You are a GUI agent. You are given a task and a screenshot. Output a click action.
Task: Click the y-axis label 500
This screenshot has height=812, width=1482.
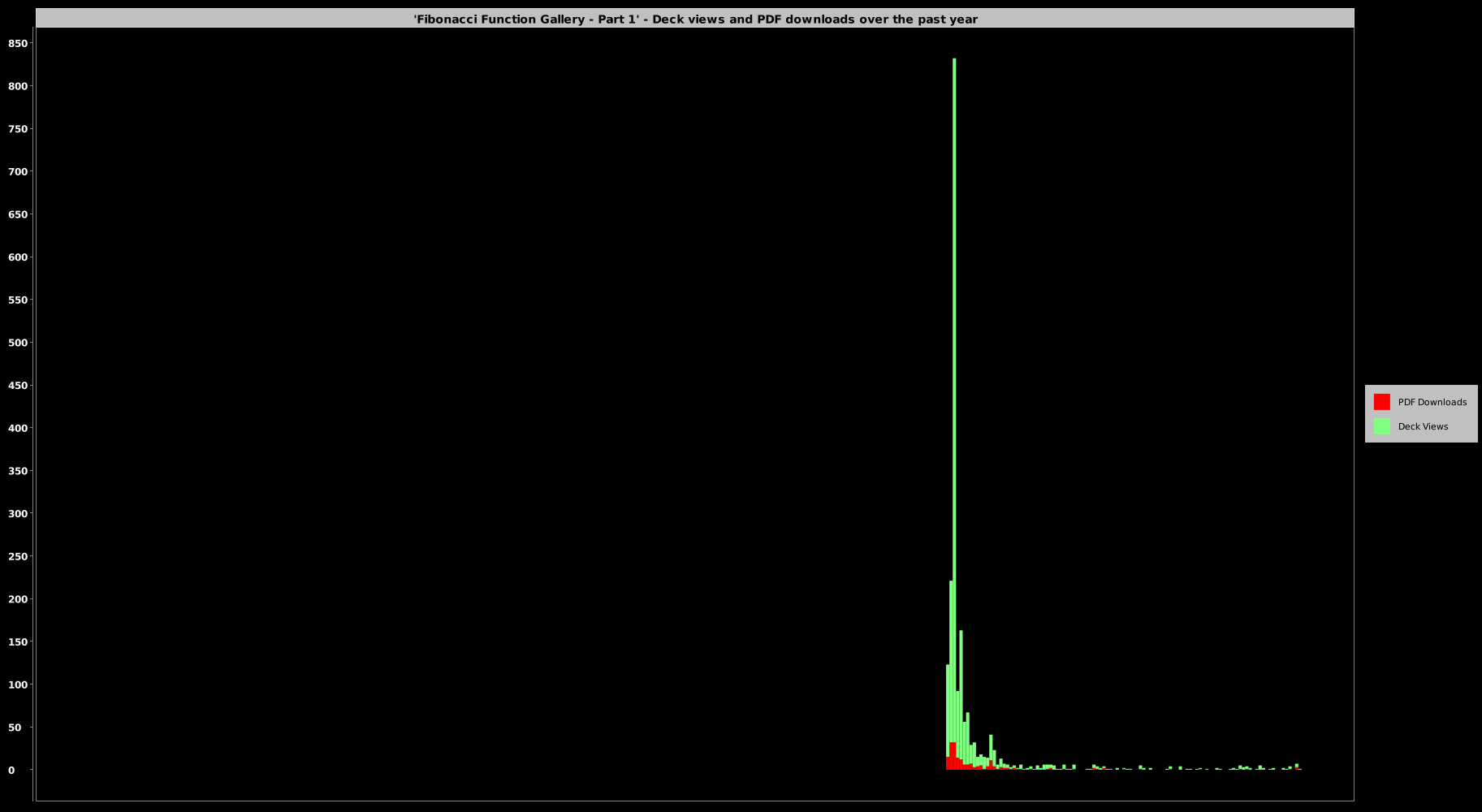pyautogui.click(x=18, y=343)
